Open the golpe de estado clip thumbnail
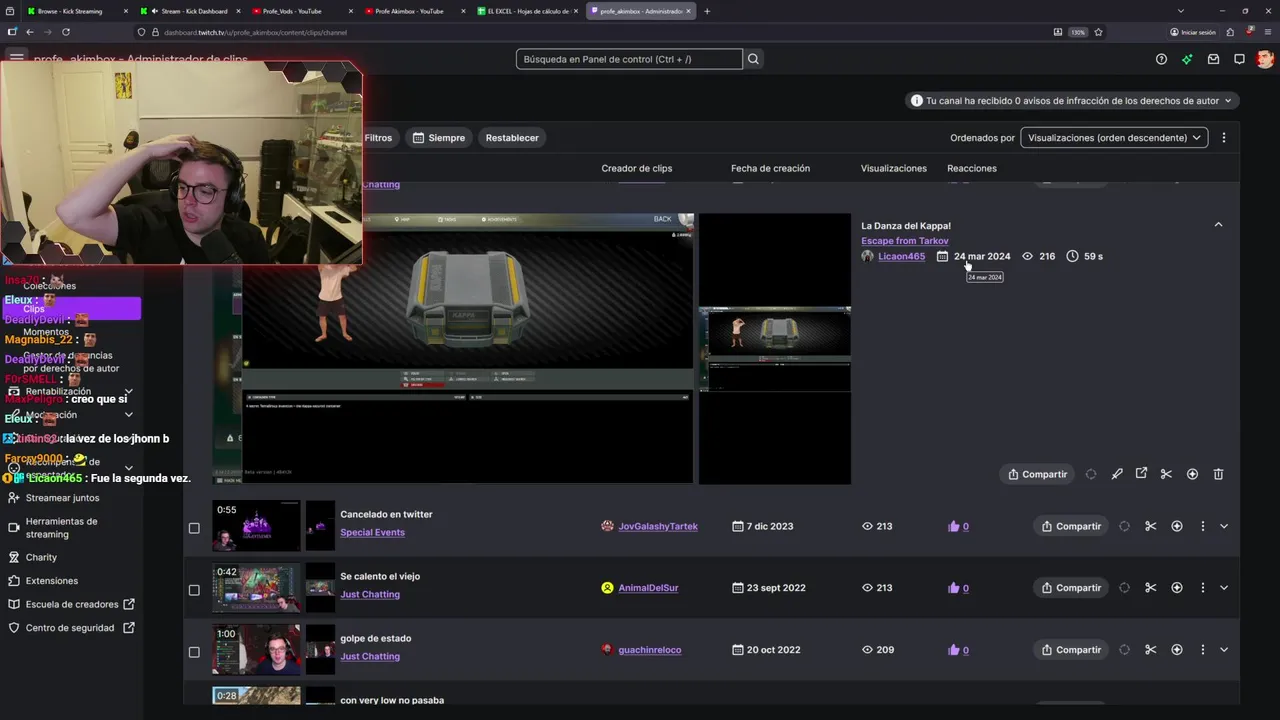Image resolution: width=1280 pixels, height=720 pixels. 256,650
